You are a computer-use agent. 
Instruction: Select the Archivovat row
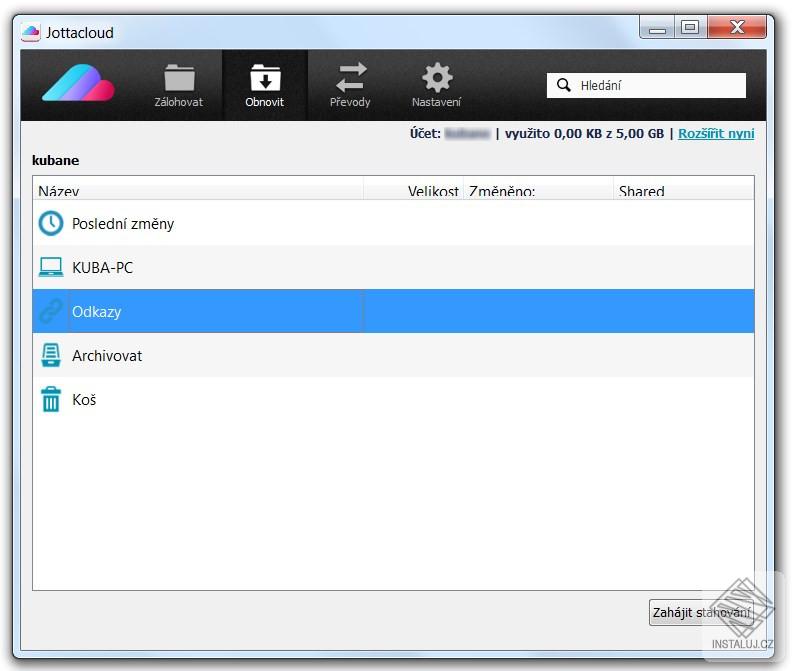pyautogui.click(x=393, y=355)
